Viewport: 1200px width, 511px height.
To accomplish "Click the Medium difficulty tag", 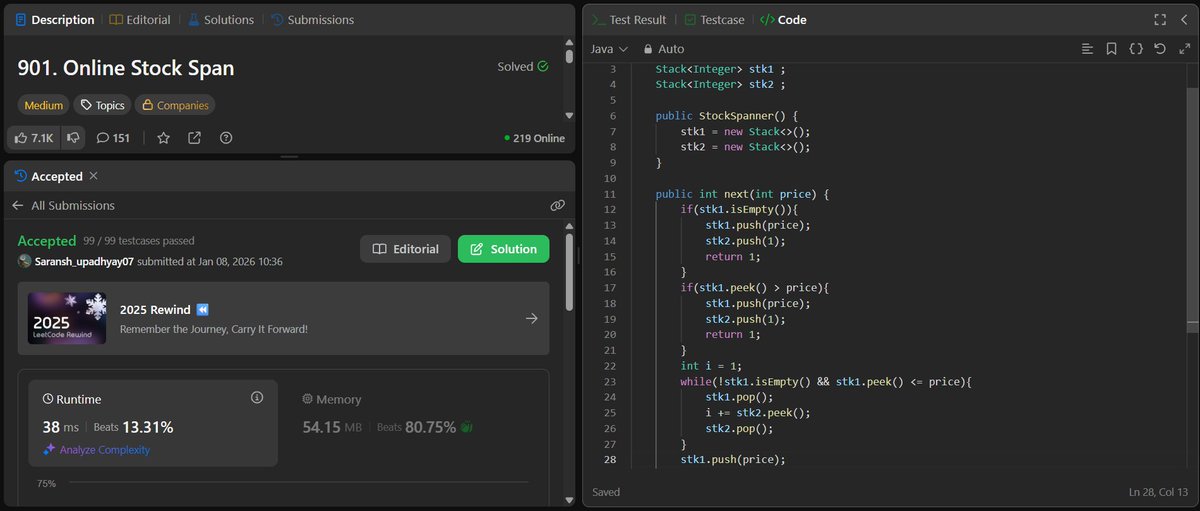I will [x=43, y=105].
